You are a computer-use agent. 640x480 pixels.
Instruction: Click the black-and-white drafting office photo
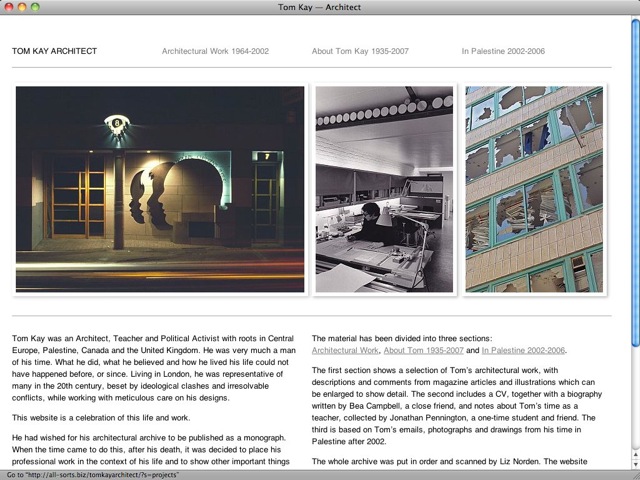384,189
